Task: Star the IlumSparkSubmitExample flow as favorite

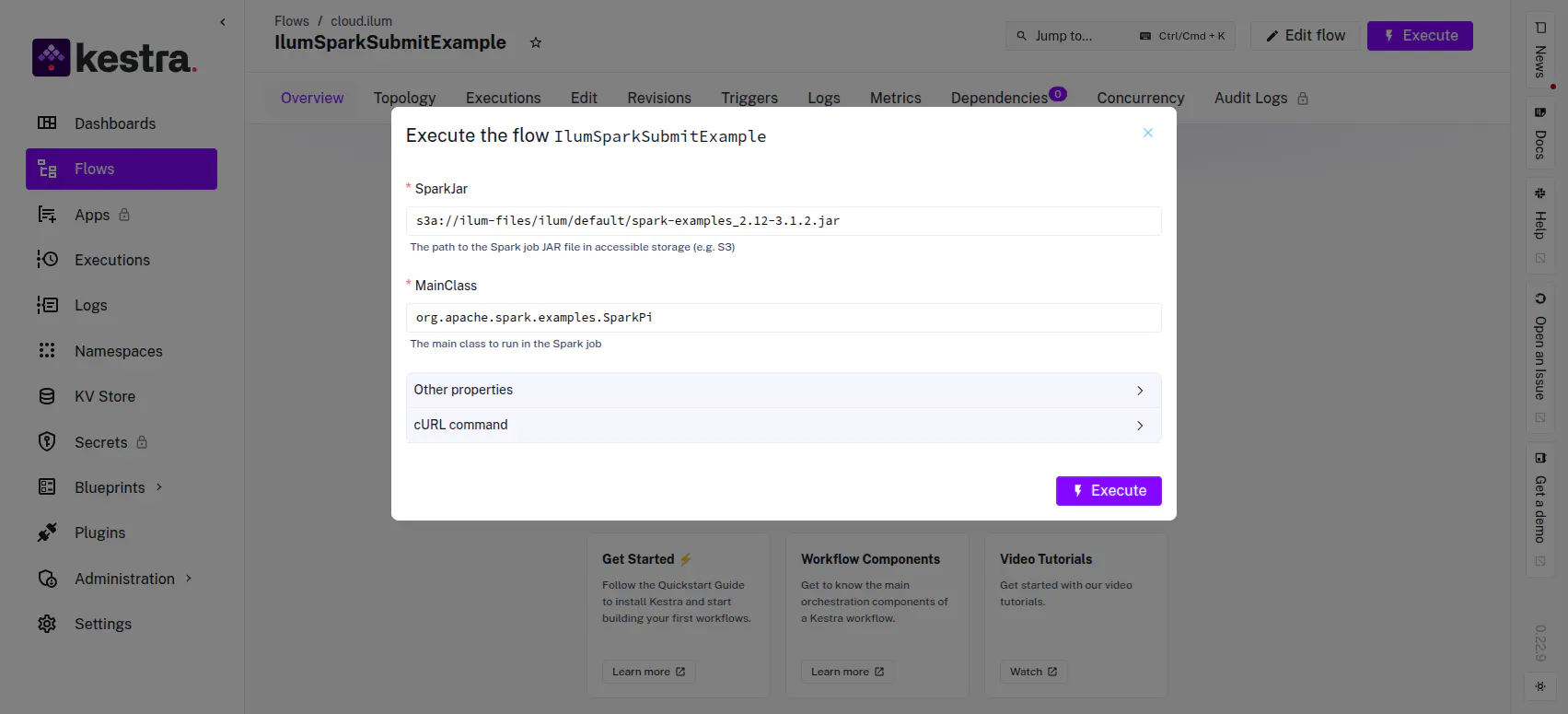Action: (536, 42)
